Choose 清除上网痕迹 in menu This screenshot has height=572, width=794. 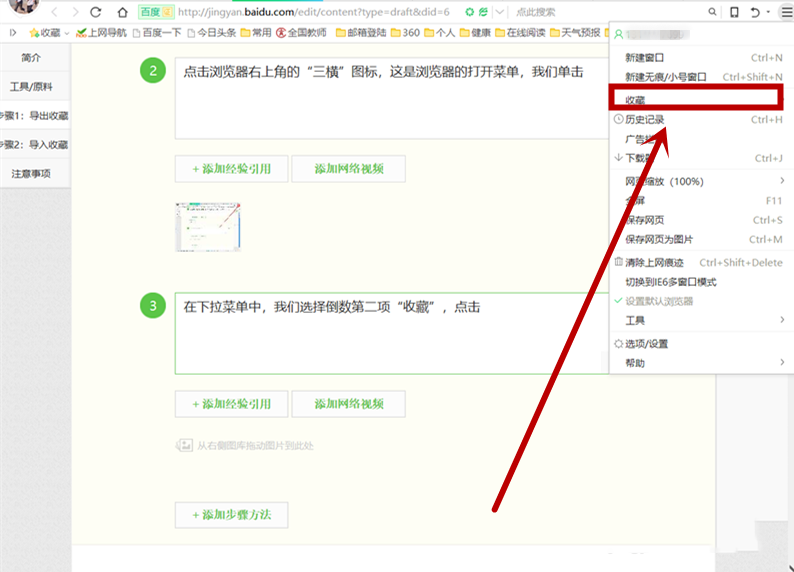coord(701,262)
